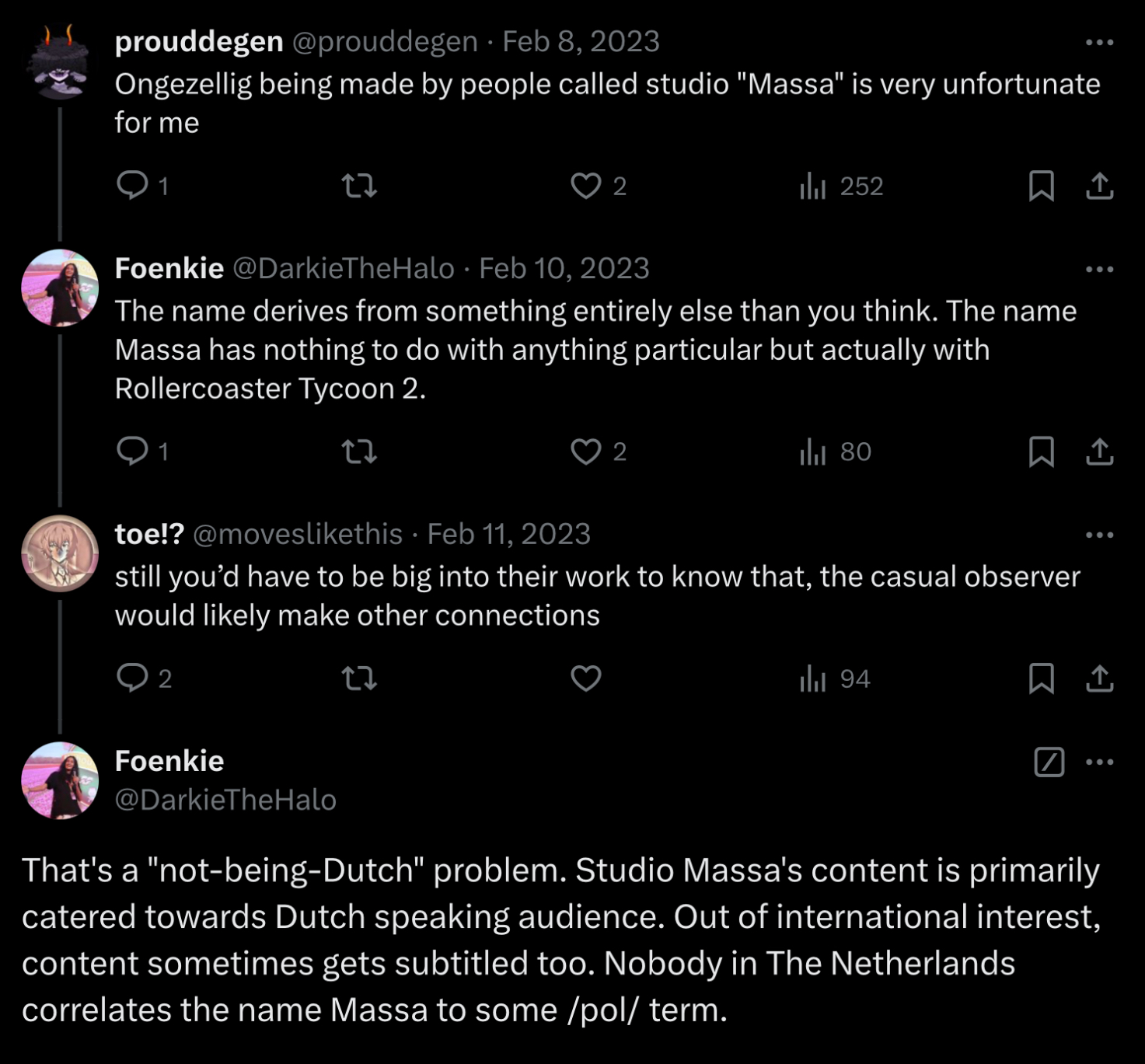Screen dimensions: 1145x1064
Task: Open the Feb 8, 2023 tweet timestamp
Action: 581,42
